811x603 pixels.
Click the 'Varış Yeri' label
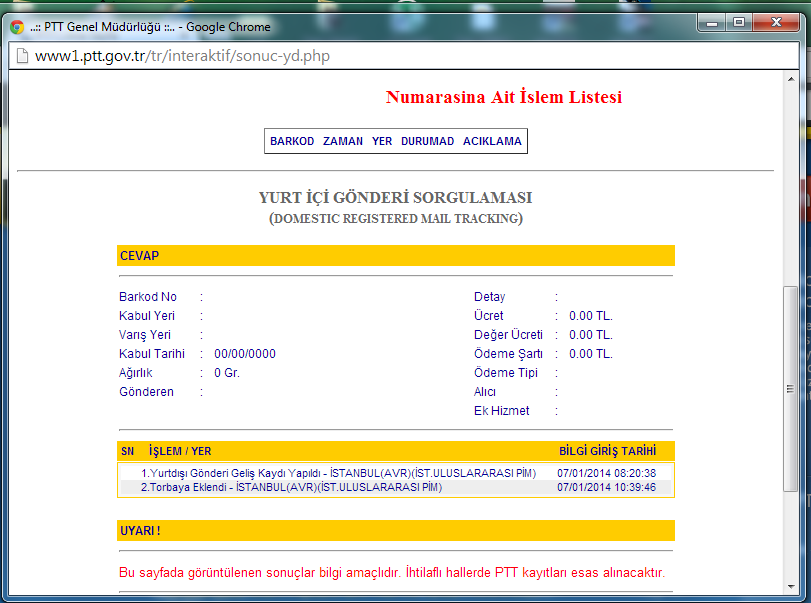point(145,335)
